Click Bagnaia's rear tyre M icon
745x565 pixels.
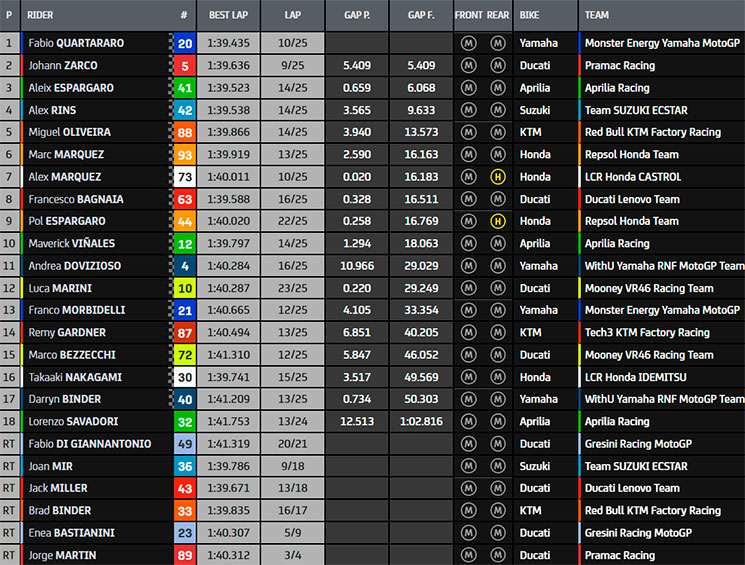click(497, 199)
